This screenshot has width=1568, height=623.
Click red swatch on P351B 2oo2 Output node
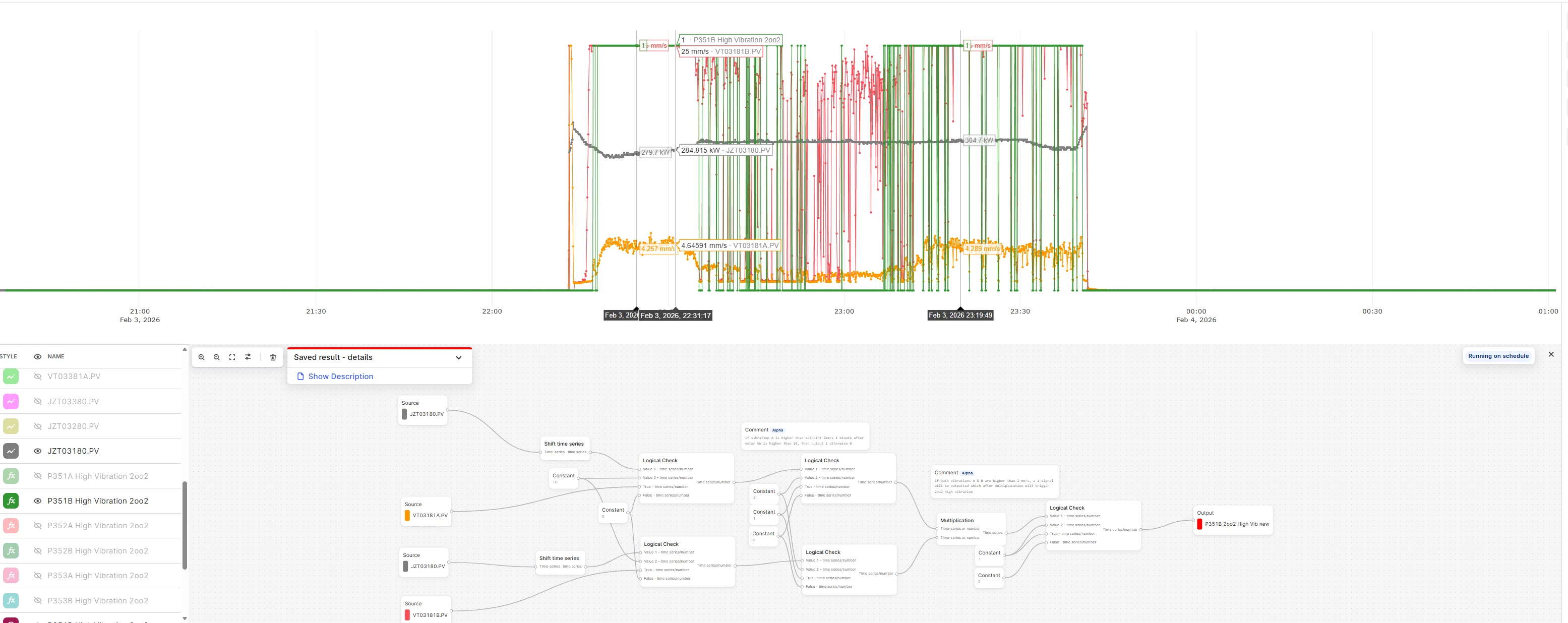point(1199,524)
